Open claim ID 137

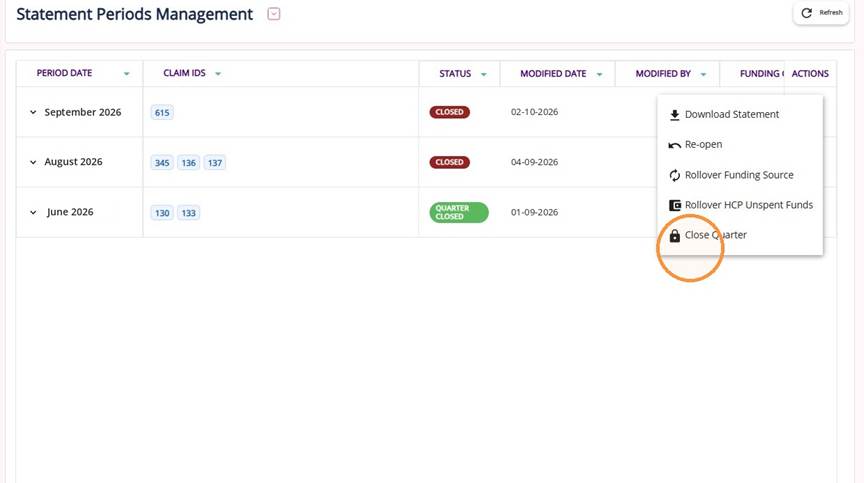(x=215, y=163)
